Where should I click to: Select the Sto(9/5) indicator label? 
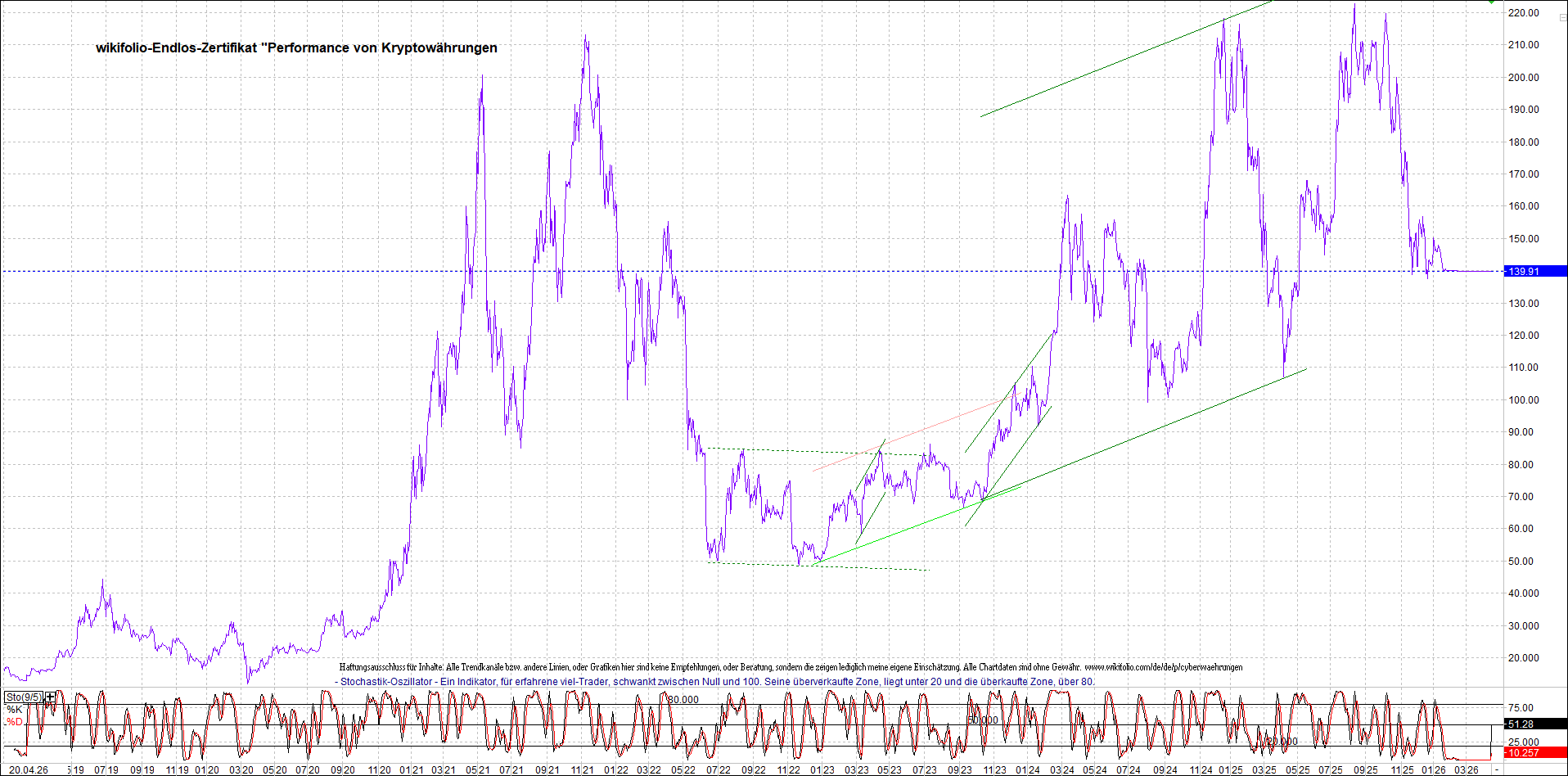click(x=24, y=697)
